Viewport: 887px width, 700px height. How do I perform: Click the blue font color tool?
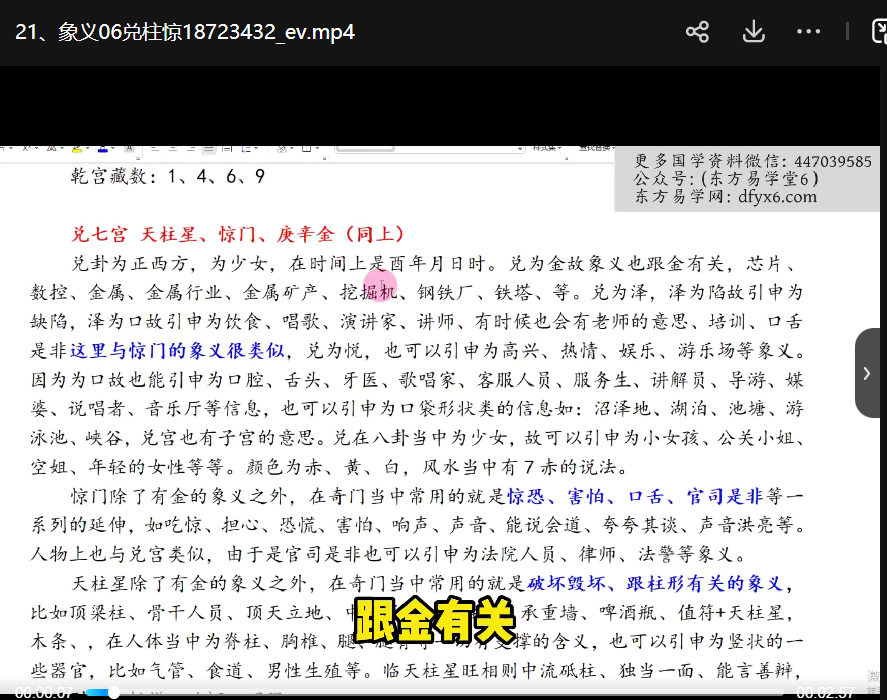103,148
